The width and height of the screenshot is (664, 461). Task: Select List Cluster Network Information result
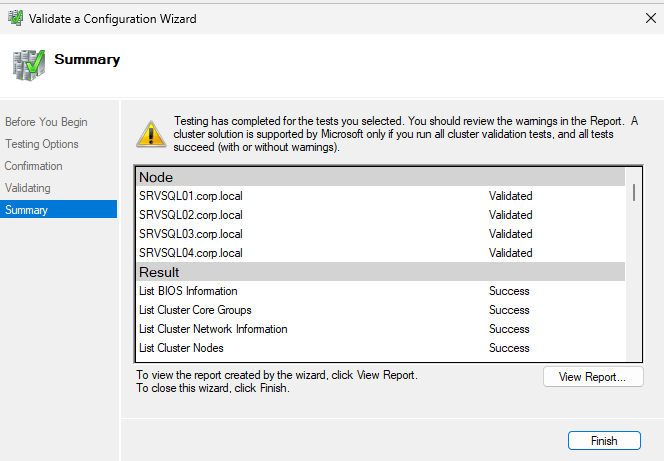pos(381,329)
